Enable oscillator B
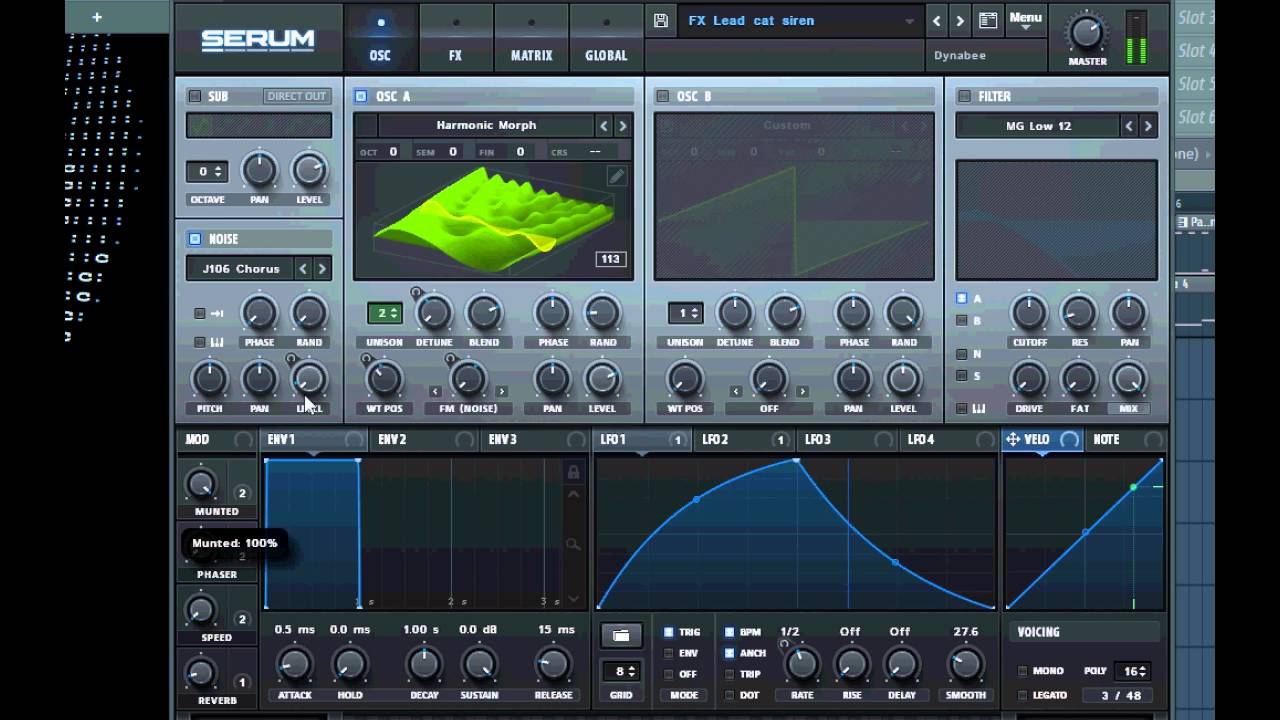This screenshot has width=1280, height=720. pyautogui.click(x=662, y=96)
